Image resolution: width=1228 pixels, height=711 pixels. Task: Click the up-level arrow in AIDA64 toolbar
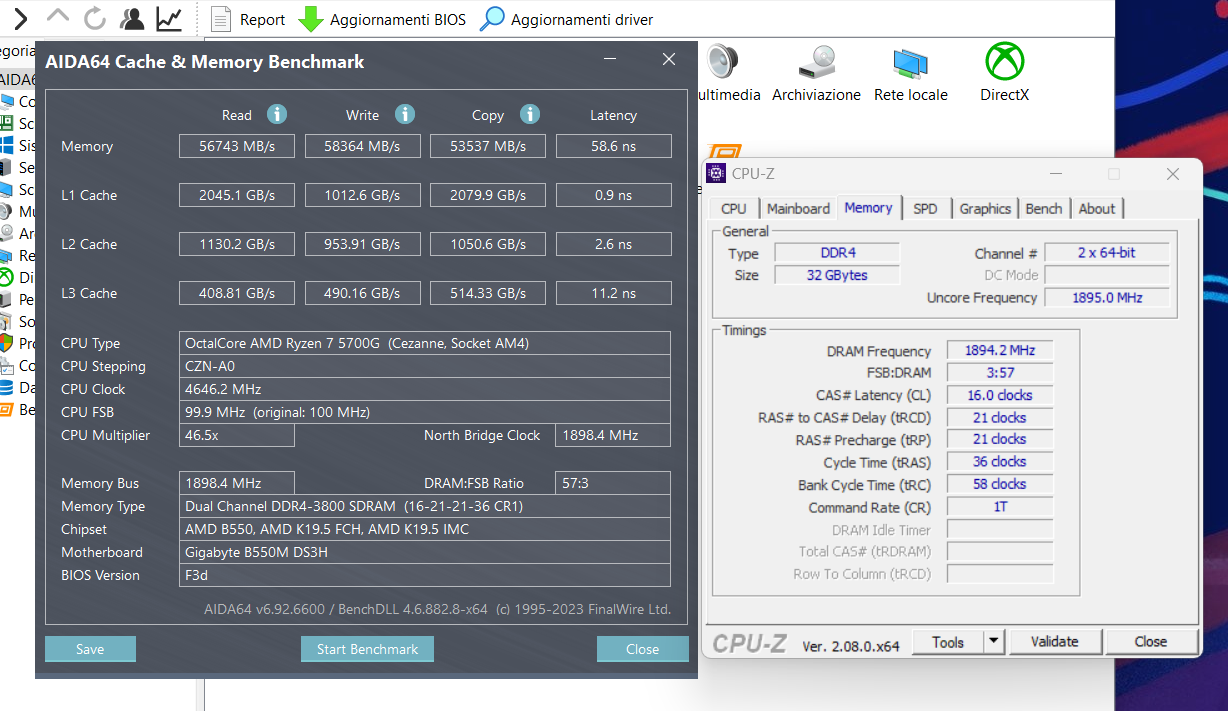[58, 17]
